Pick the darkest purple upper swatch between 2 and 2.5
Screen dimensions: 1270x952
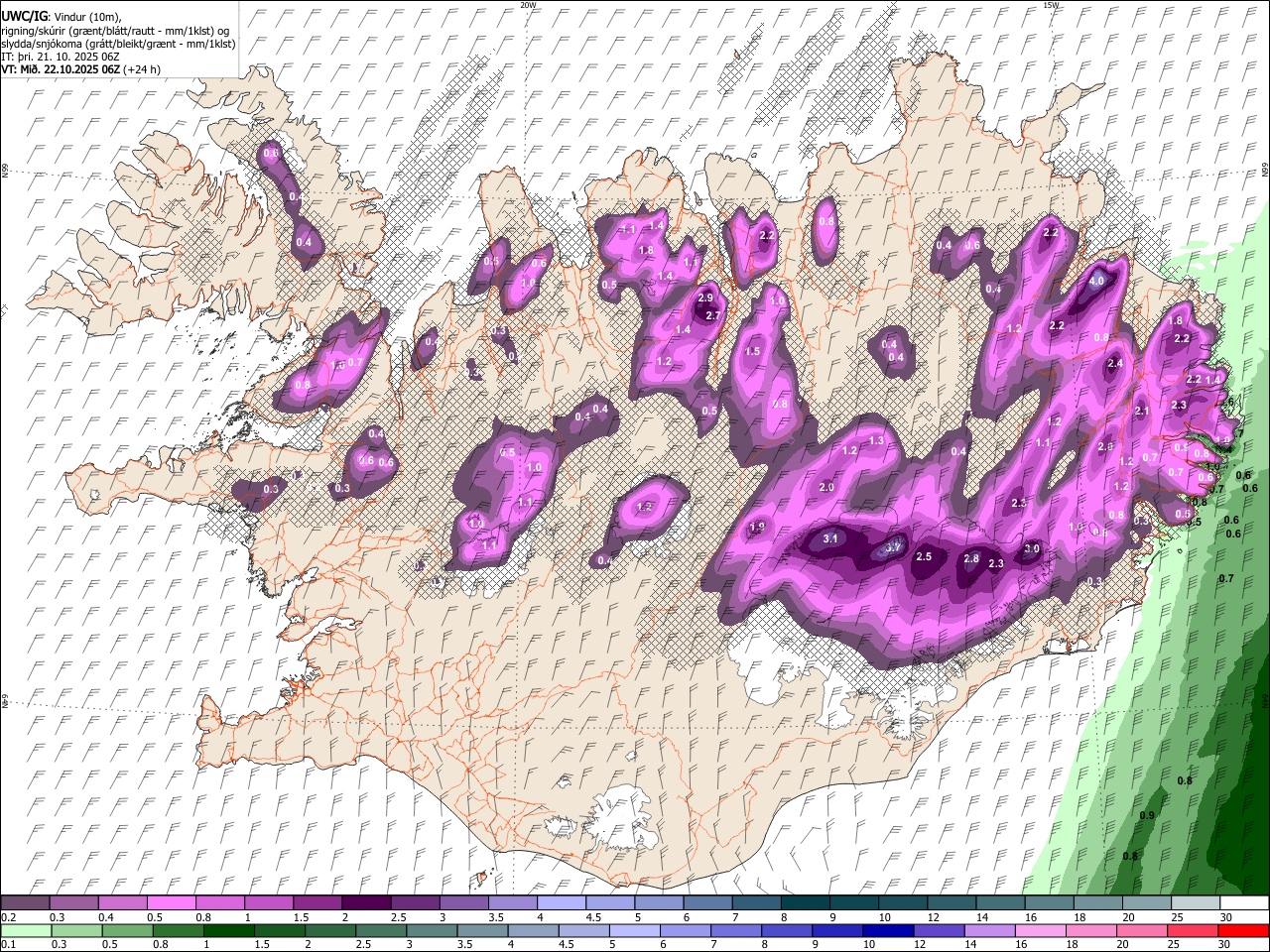point(366,903)
